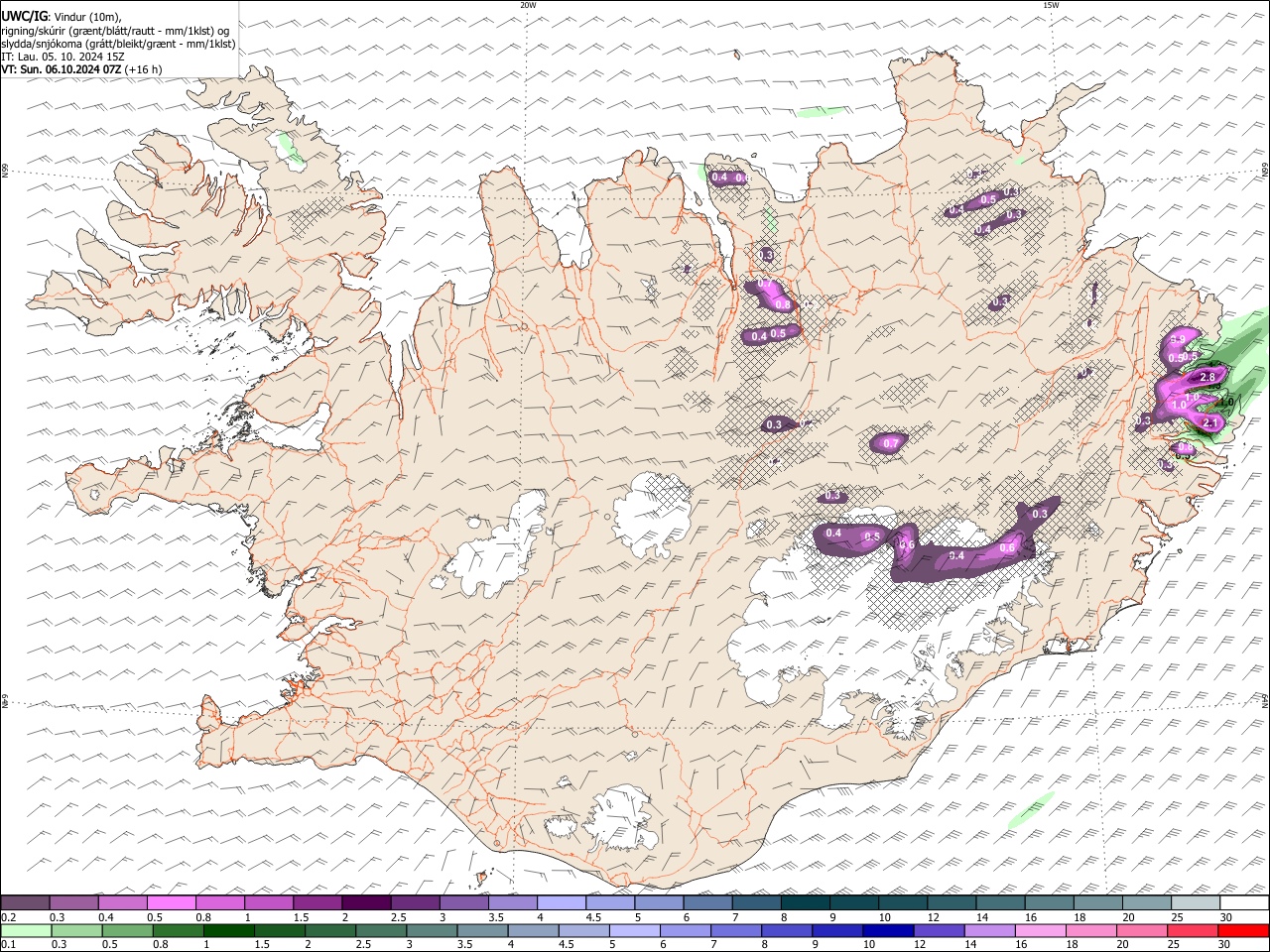Screen dimensions: 1270x952
Task: Click the map precipitation value '2.1'
Action: [1210, 423]
